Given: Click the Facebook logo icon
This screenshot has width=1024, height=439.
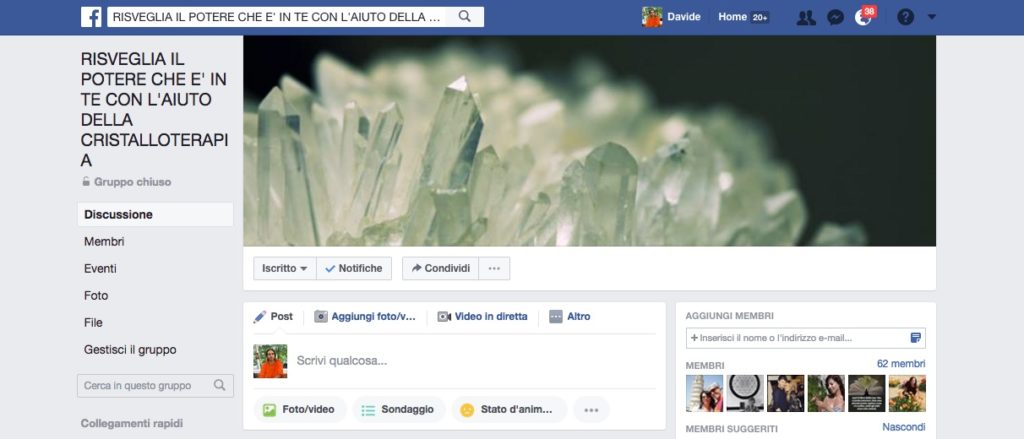Looking at the screenshot, I should pos(91,17).
